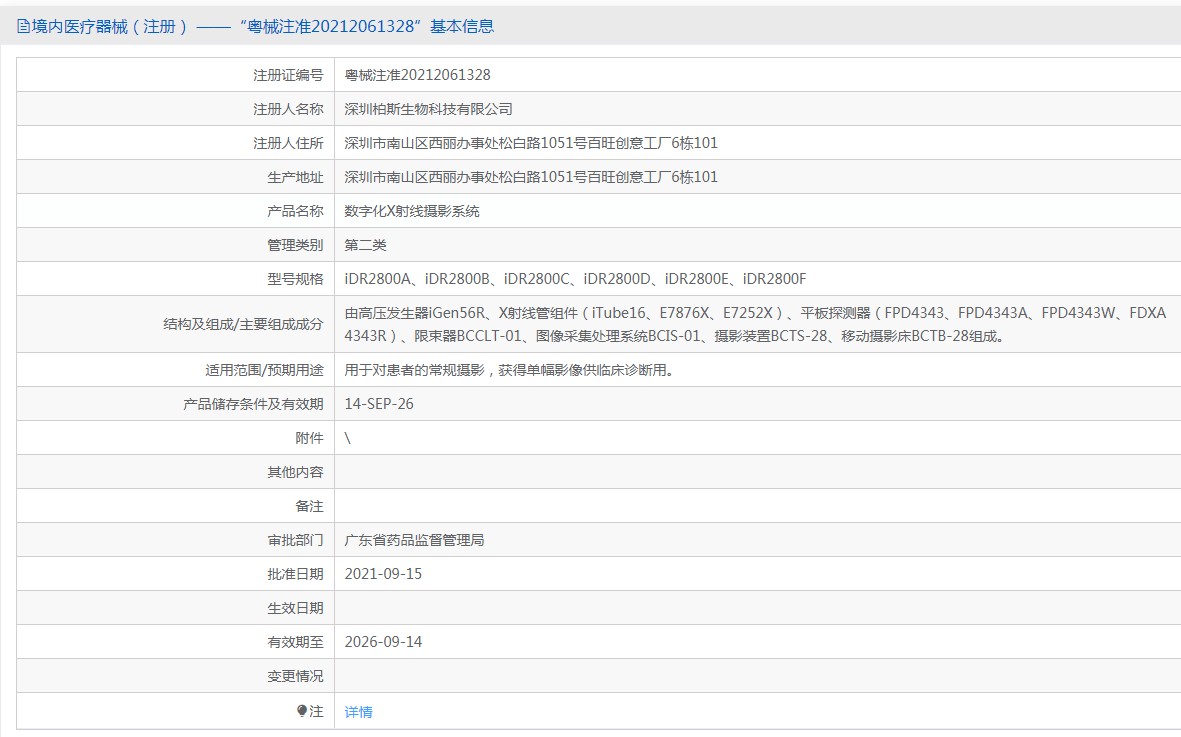Viewport: 1181px width, 737px height.
Task: Click the 审批部门 label
Action: (x=295, y=540)
